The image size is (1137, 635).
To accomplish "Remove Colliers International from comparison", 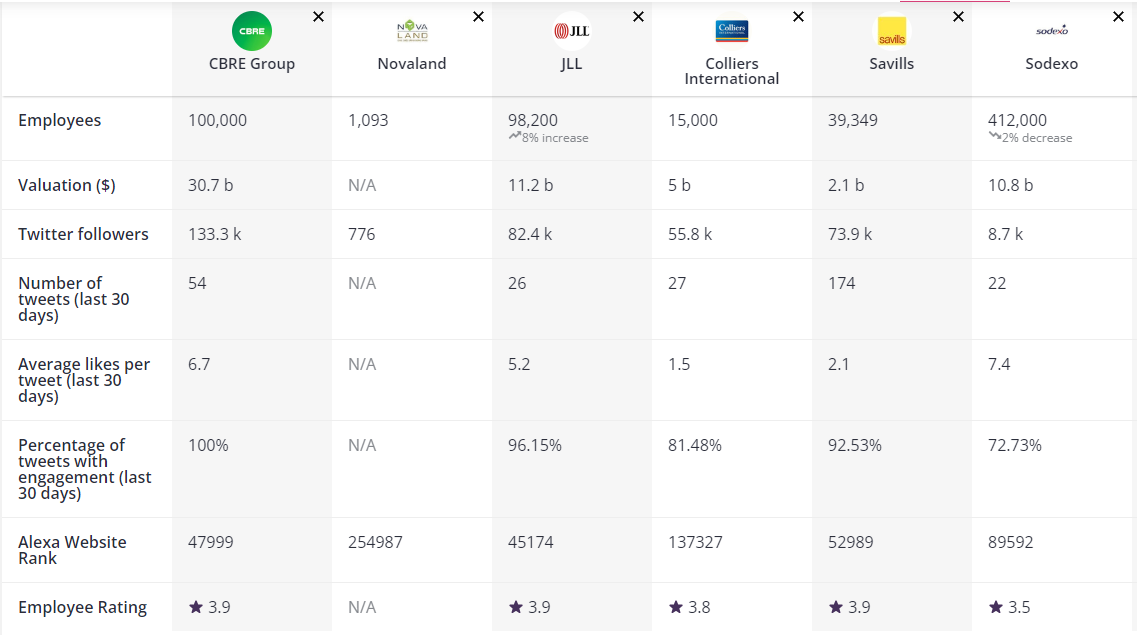I will tap(798, 17).
